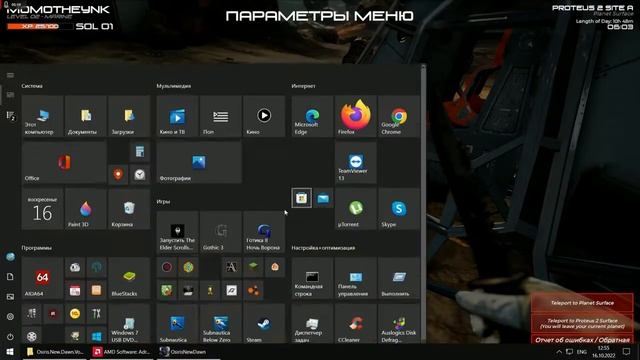Open the 'Выполнить' run tile
This screenshot has width=640, height=360.
(x=399, y=278)
